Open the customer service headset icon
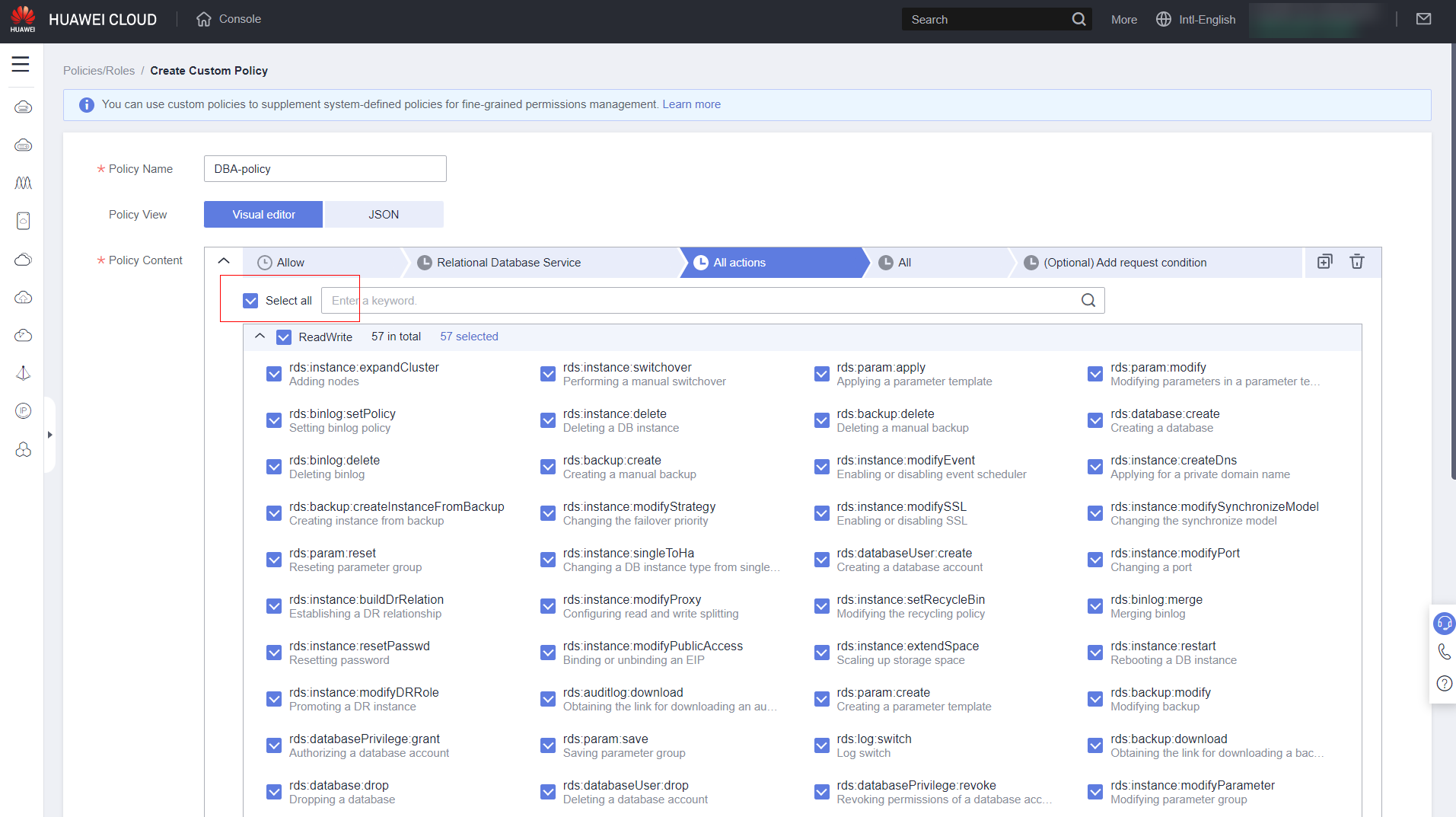 coord(1443,624)
